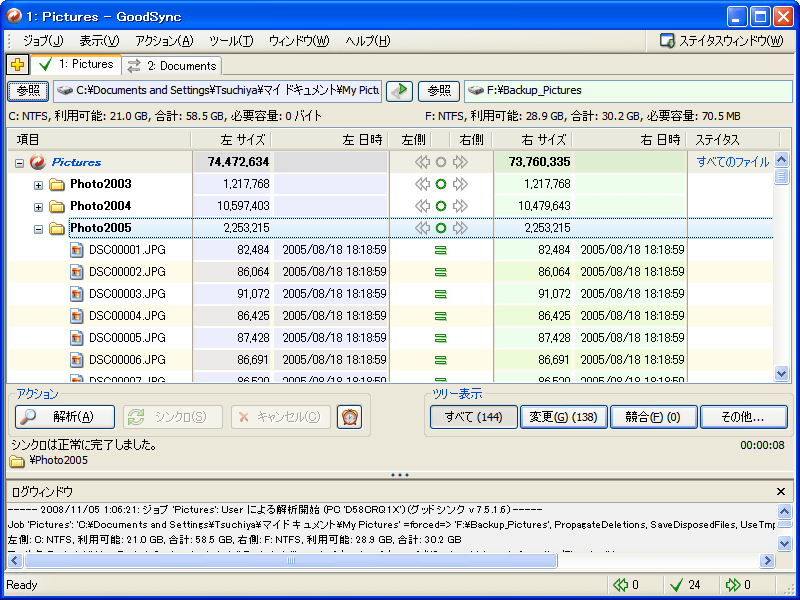Set Photo2004 to no-copy green circle

coord(441,206)
